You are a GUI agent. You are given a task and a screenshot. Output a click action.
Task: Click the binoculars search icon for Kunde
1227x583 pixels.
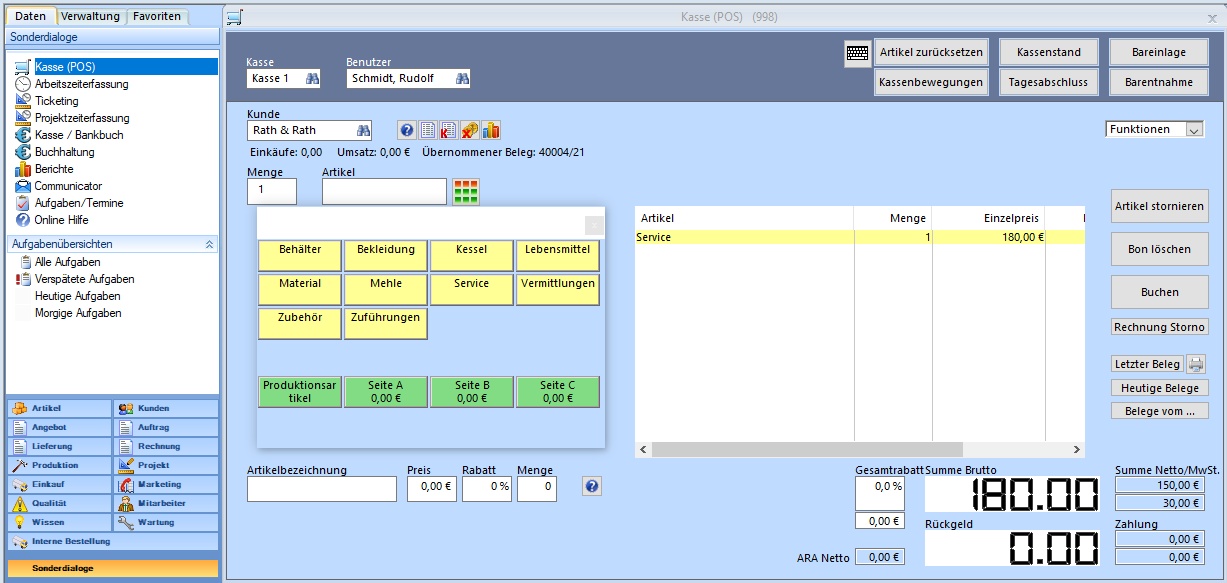[363, 130]
